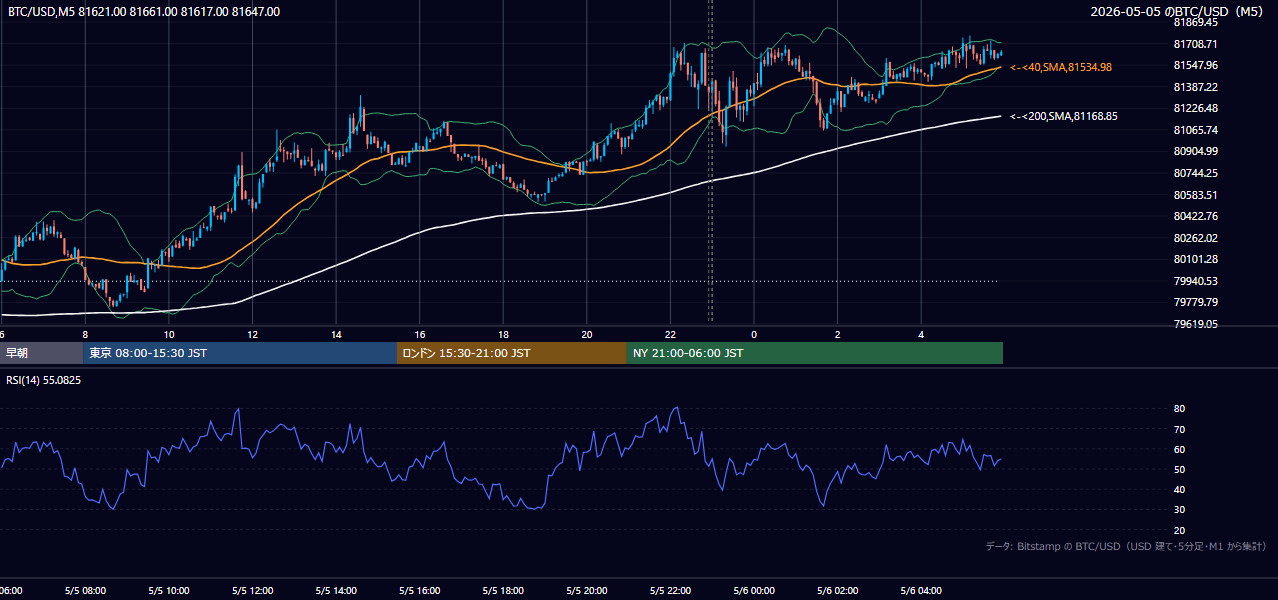This screenshot has height=600, width=1278.
Task: Click RSI scale level 80
Action: coord(1179,409)
